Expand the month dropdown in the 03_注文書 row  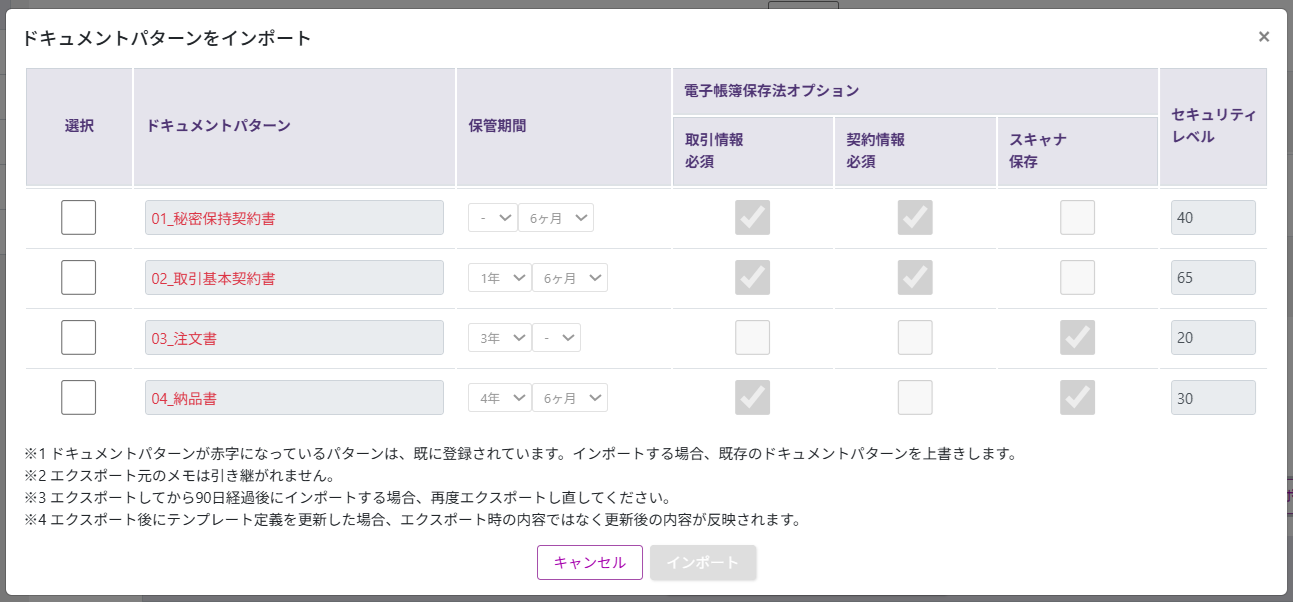tap(556, 338)
